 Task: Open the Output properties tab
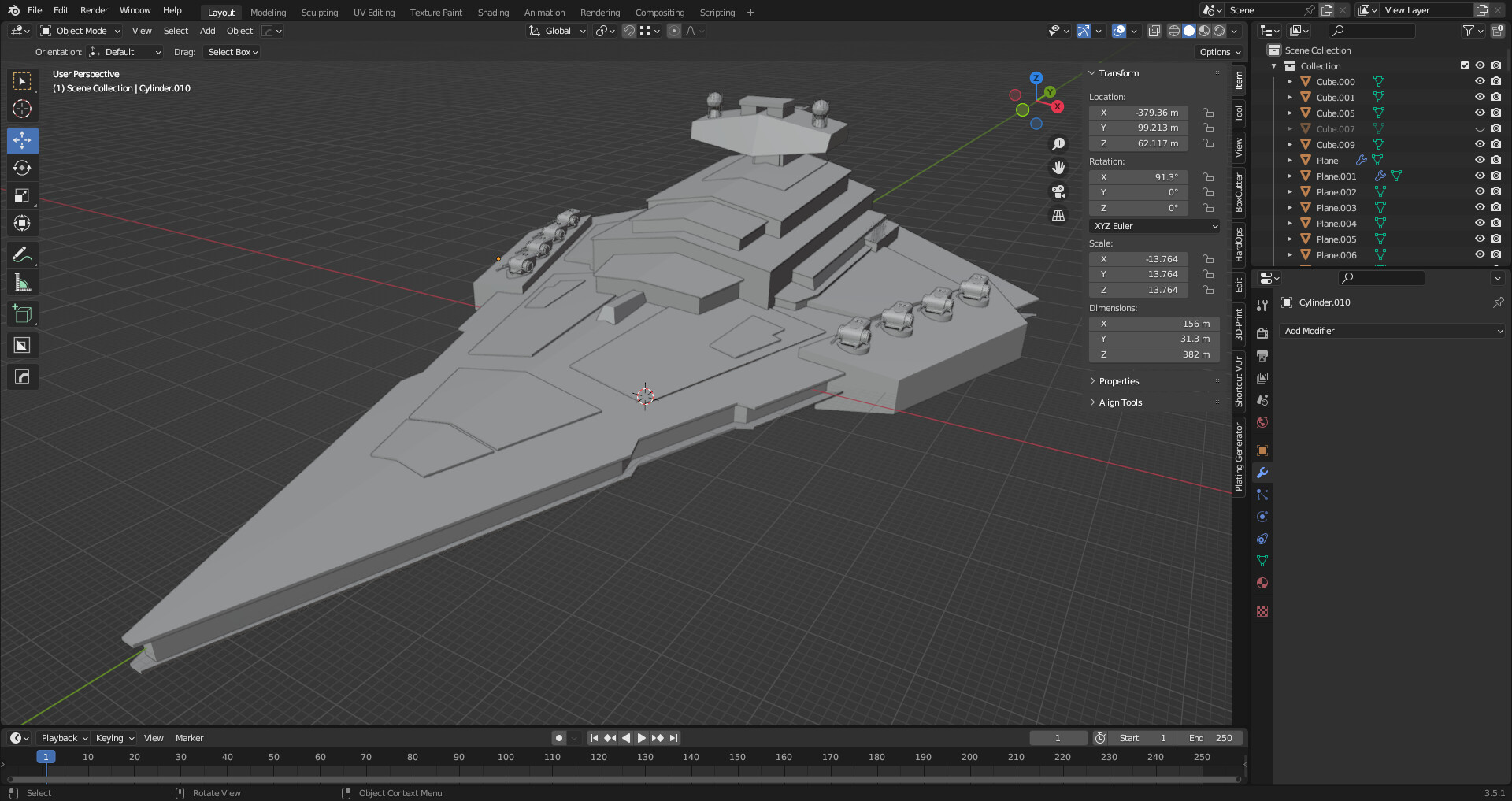pyautogui.click(x=1262, y=356)
